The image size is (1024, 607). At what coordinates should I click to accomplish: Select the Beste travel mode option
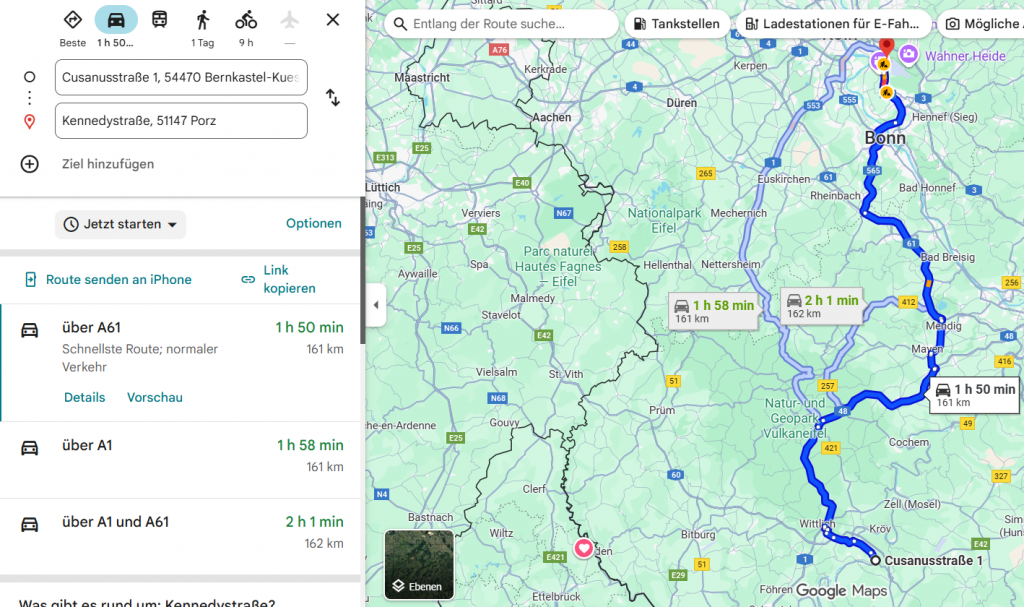[72, 20]
